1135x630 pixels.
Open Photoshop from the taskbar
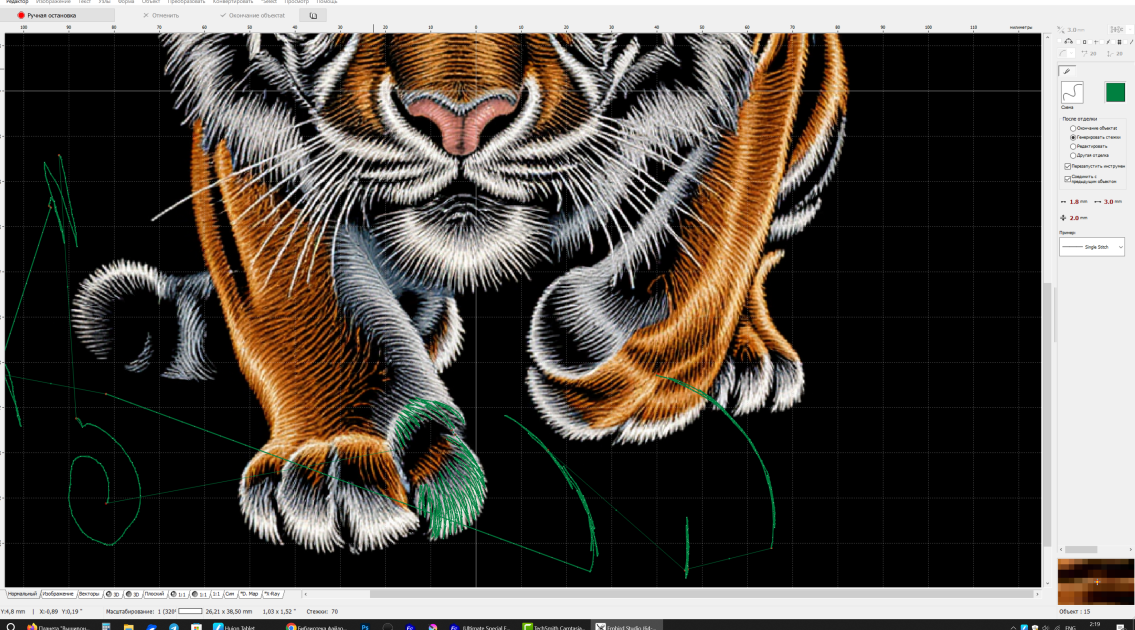(x=366, y=626)
